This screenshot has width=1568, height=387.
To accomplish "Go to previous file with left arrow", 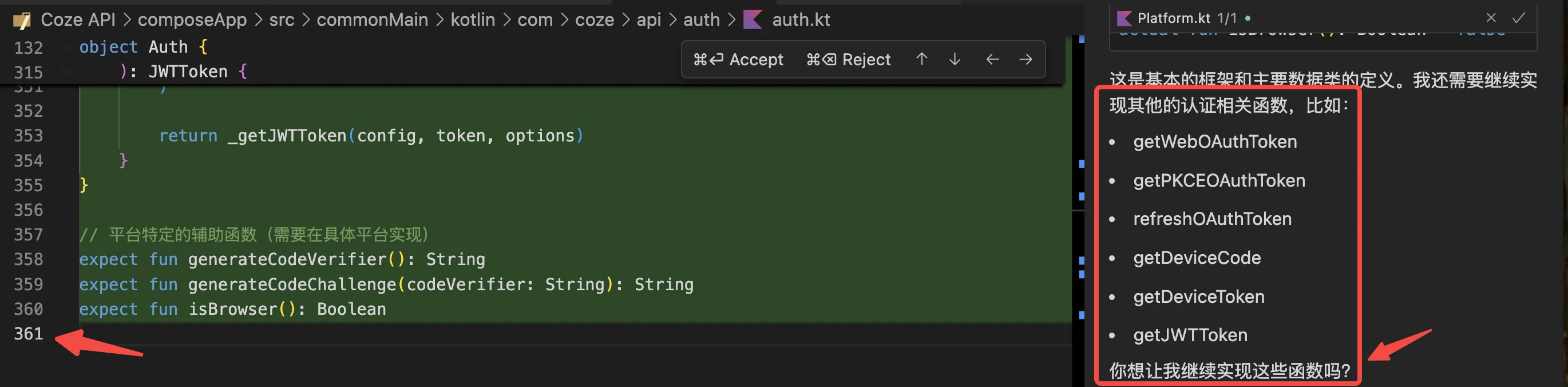I will (992, 59).
